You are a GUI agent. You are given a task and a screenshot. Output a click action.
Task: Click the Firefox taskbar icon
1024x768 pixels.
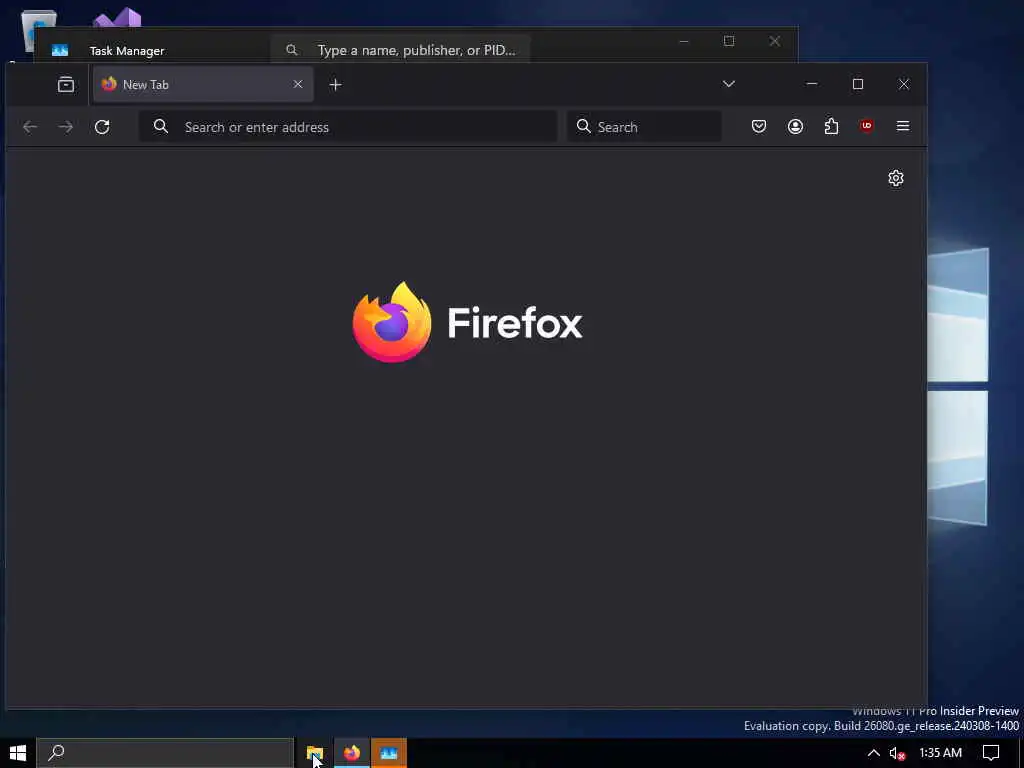point(352,753)
